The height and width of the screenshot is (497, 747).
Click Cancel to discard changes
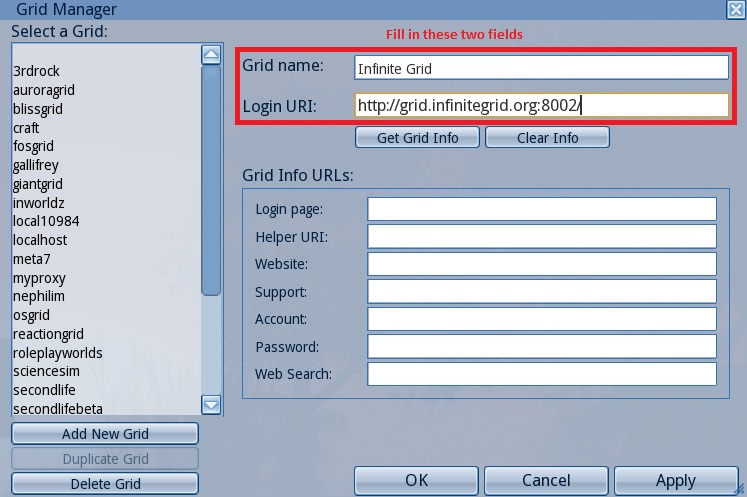tap(546, 480)
